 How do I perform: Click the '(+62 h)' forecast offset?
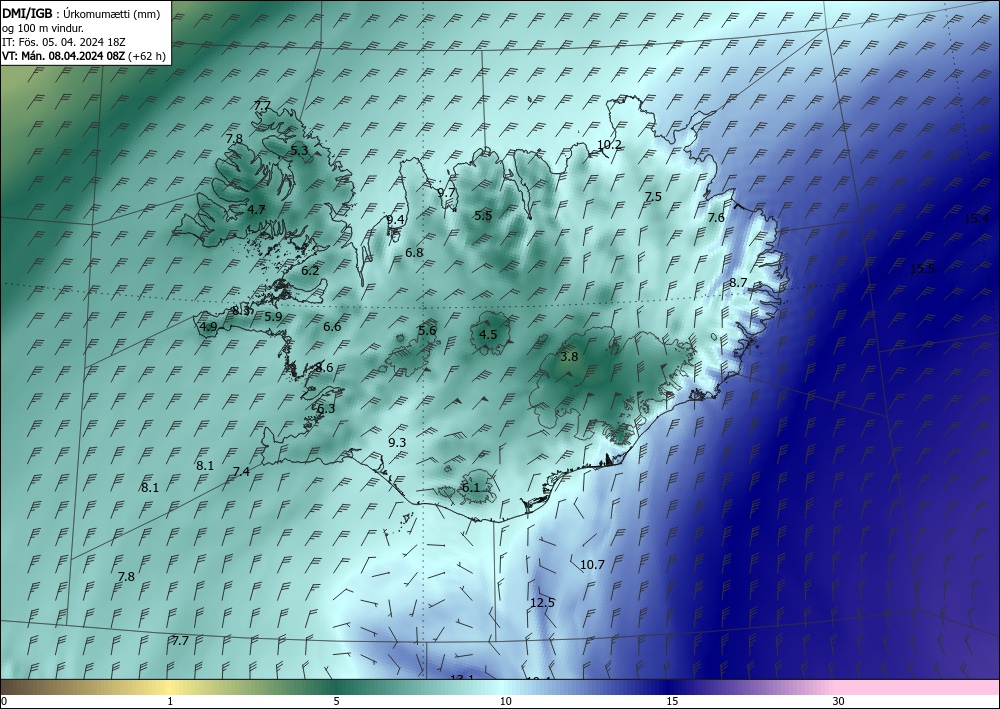click(147, 56)
